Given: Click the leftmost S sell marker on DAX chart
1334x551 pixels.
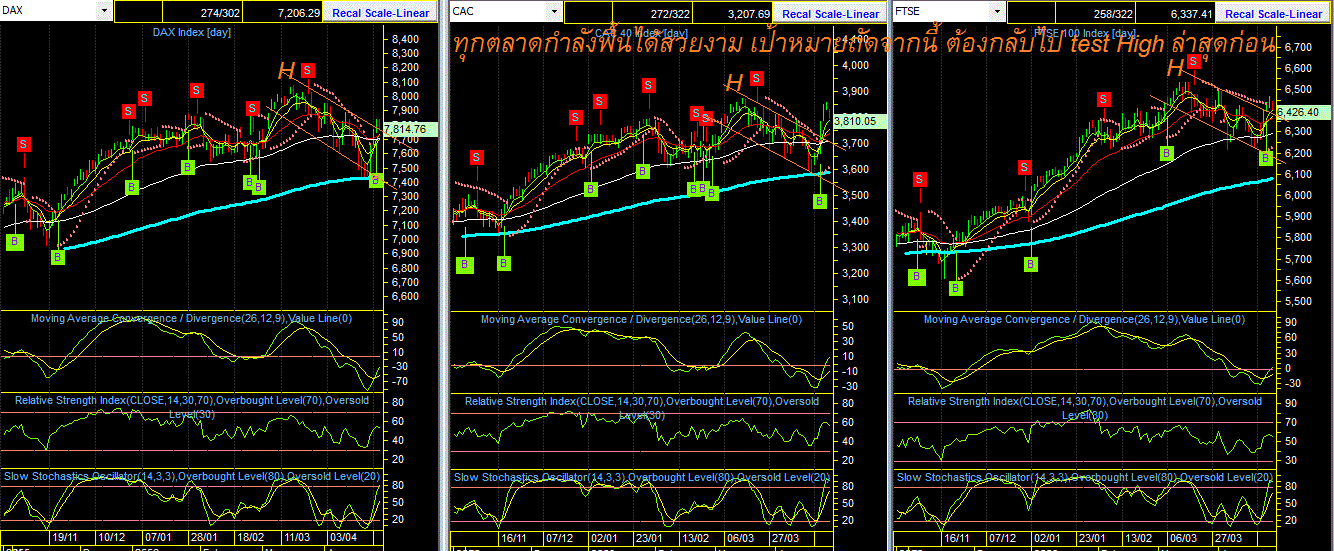Looking at the screenshot, I should (23, 144).
